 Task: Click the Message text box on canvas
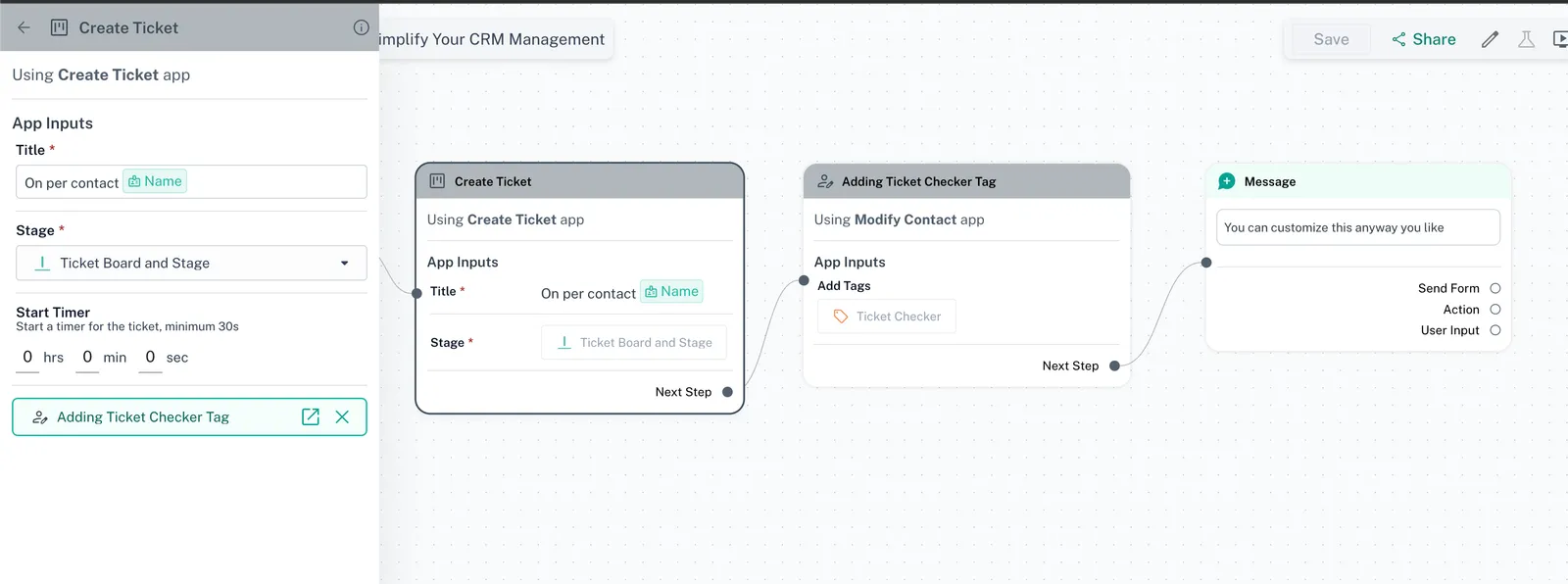pyautogui.click(x=1357, y=227)
